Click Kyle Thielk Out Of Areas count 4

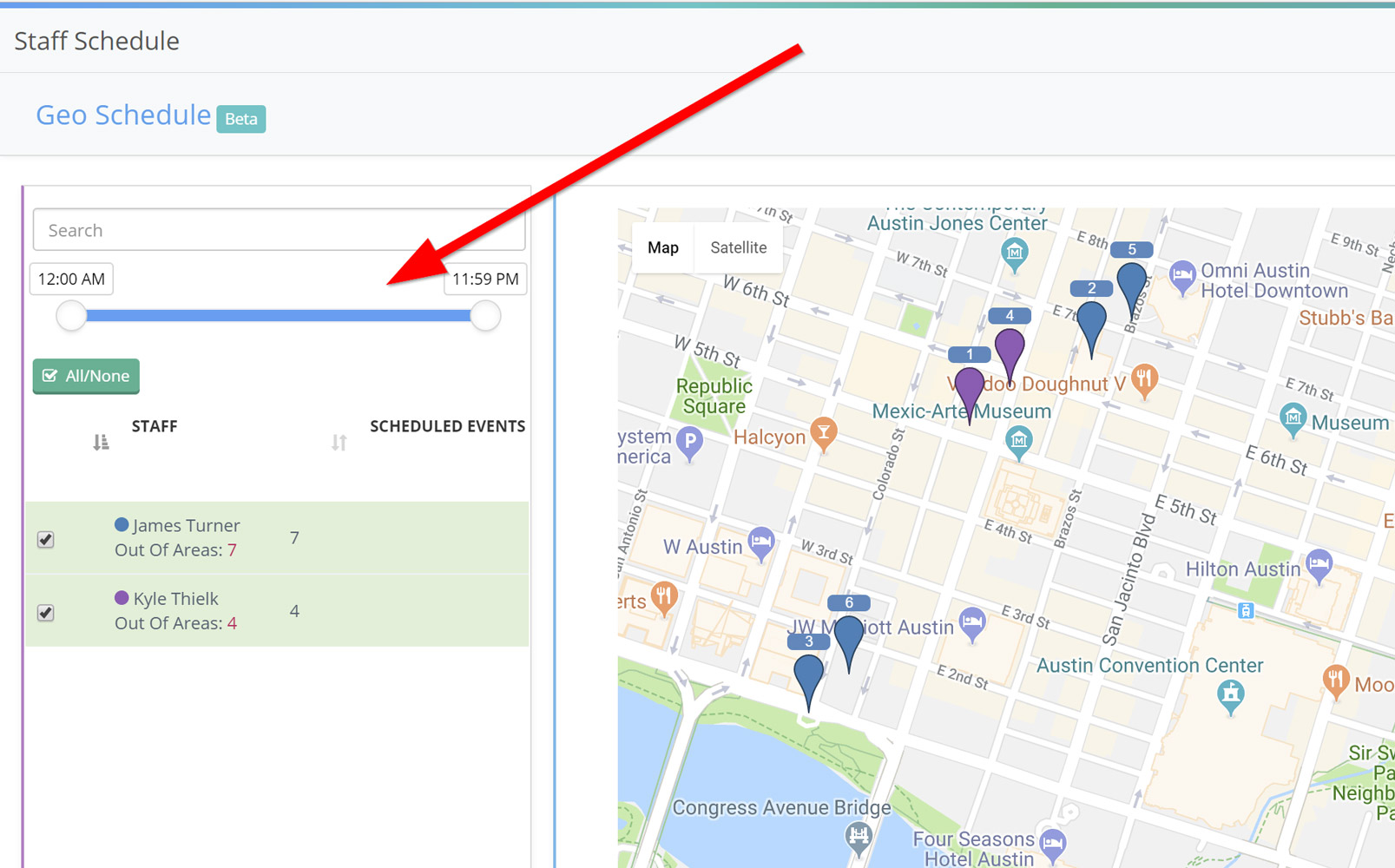232,623
